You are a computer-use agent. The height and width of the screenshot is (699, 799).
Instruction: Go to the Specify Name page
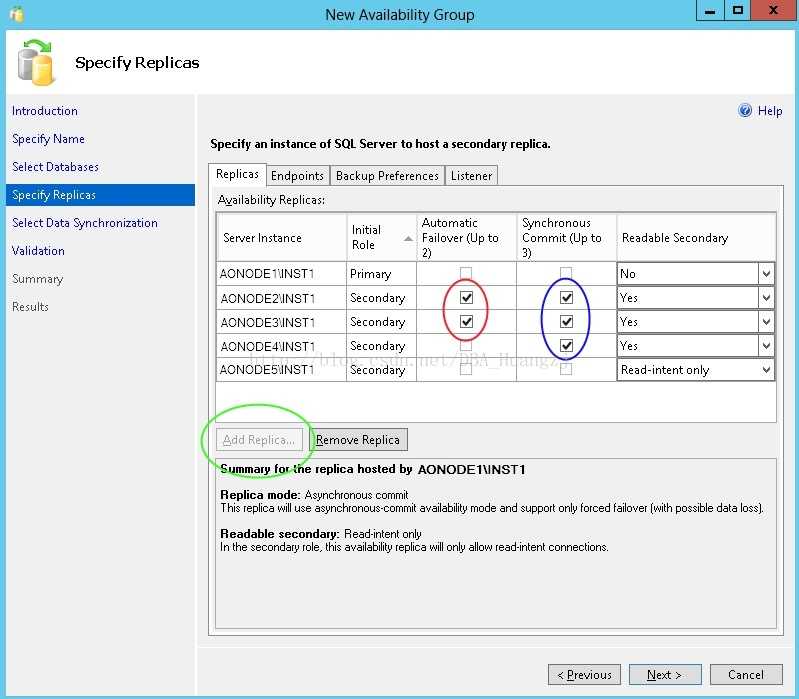(x=48, y=139)
